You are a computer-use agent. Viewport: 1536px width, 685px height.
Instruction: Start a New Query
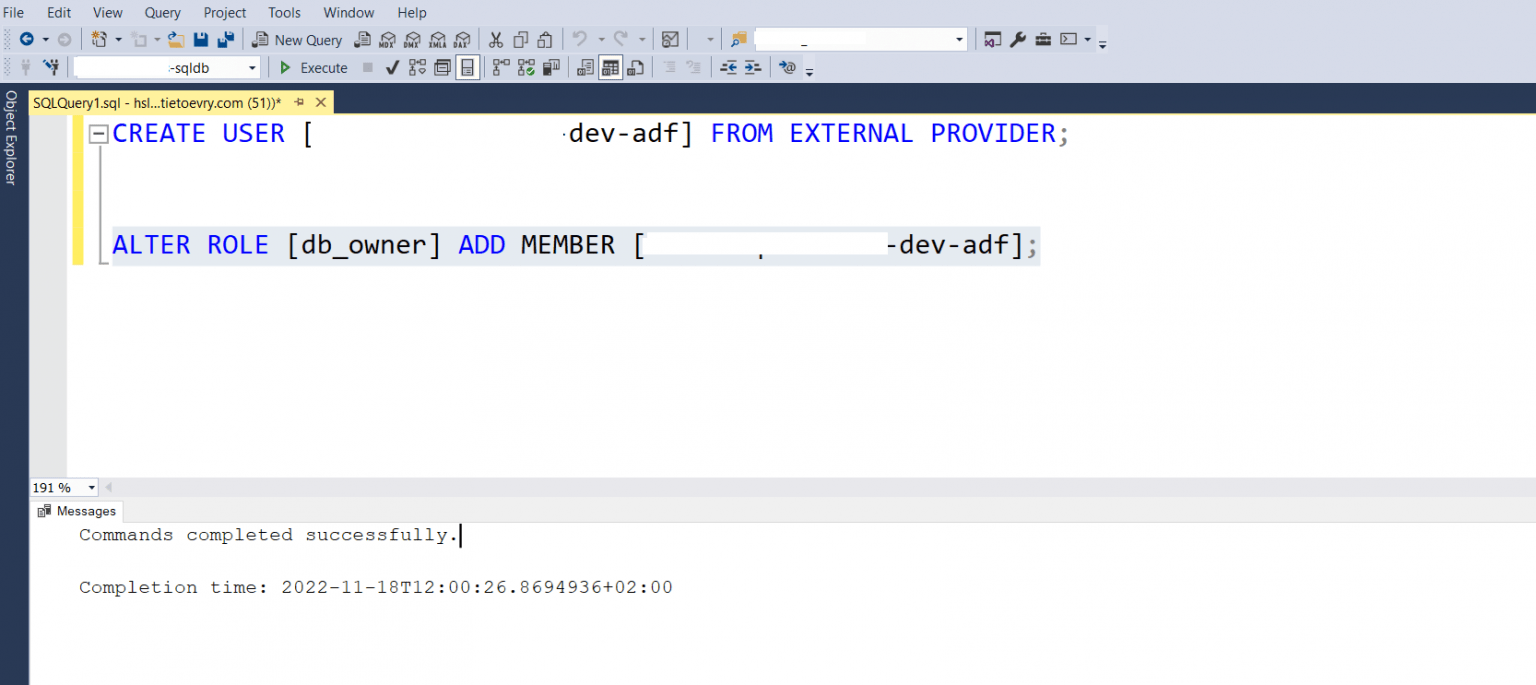(297, 39)
